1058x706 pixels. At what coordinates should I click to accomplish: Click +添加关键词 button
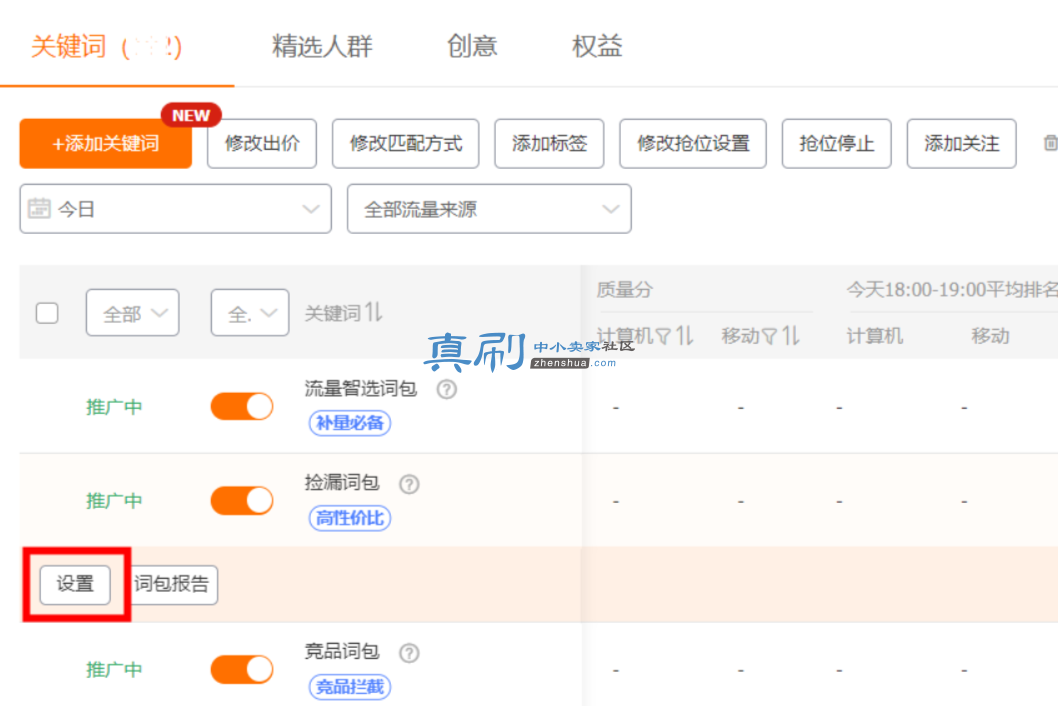point(106,143)
